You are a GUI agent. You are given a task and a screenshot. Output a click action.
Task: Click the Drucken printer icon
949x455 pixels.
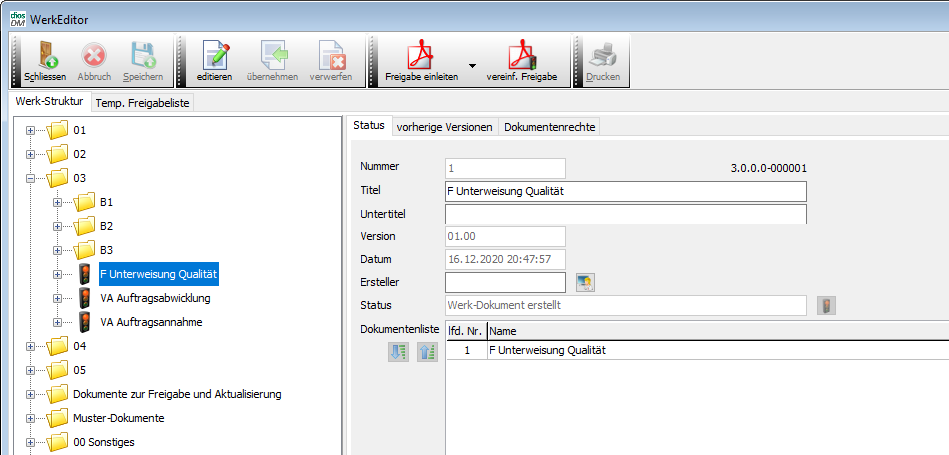603,56
